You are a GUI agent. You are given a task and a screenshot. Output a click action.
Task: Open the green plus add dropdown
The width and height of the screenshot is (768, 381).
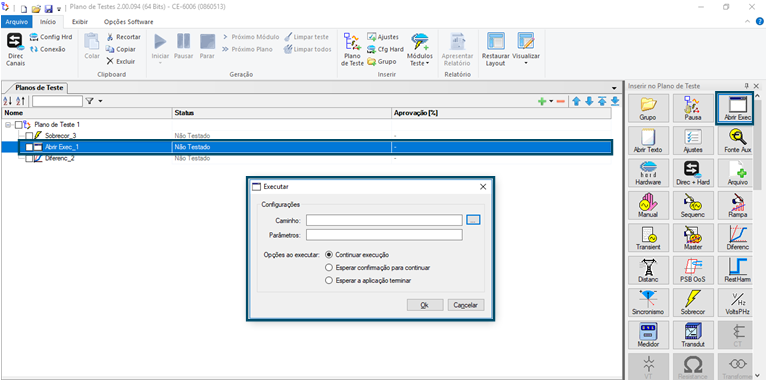[x=551, y=101]
